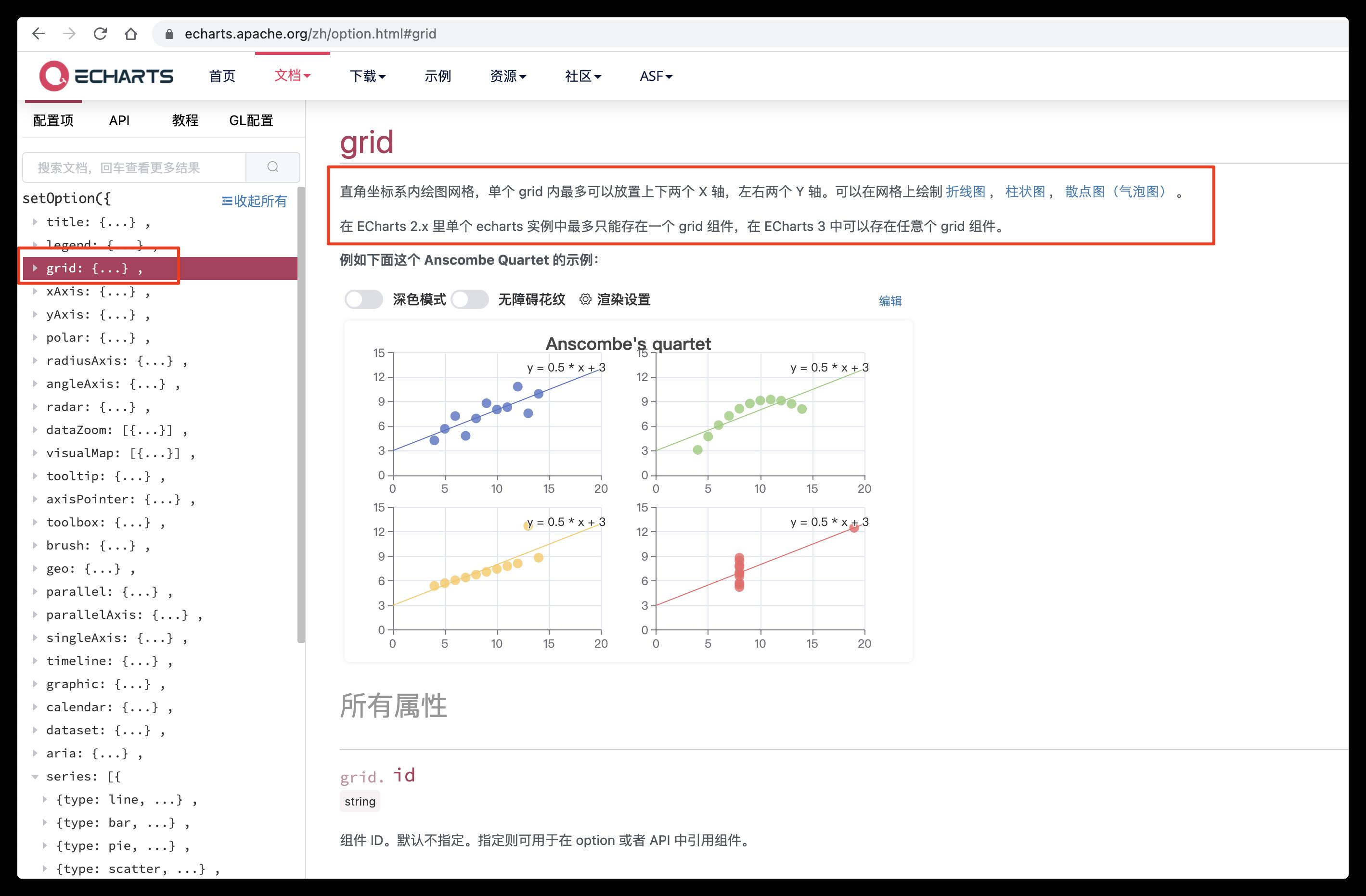1366x896 pixels.
Task: Click the ECharts logo
Action: coord(106,76)
